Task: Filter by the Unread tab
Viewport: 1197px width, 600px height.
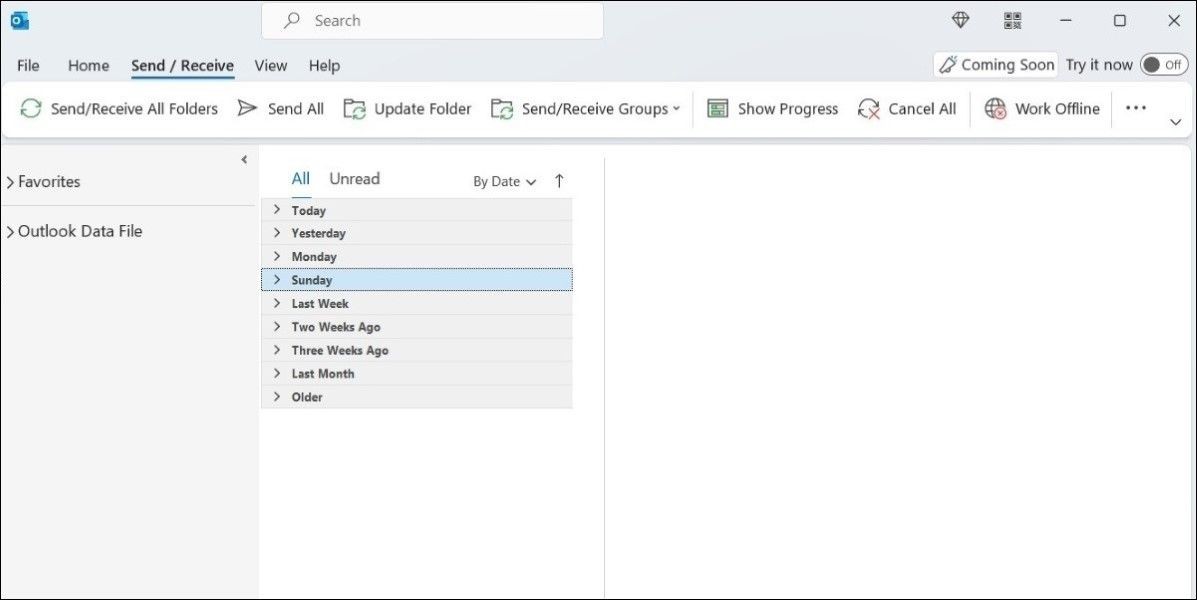Action: click(354, 179)
